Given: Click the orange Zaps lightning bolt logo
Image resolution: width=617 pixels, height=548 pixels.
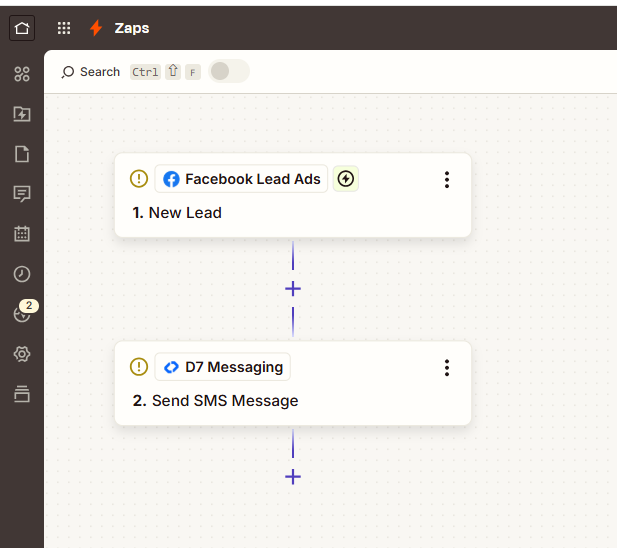Looking at the screenshot, I should click(96, 28).
